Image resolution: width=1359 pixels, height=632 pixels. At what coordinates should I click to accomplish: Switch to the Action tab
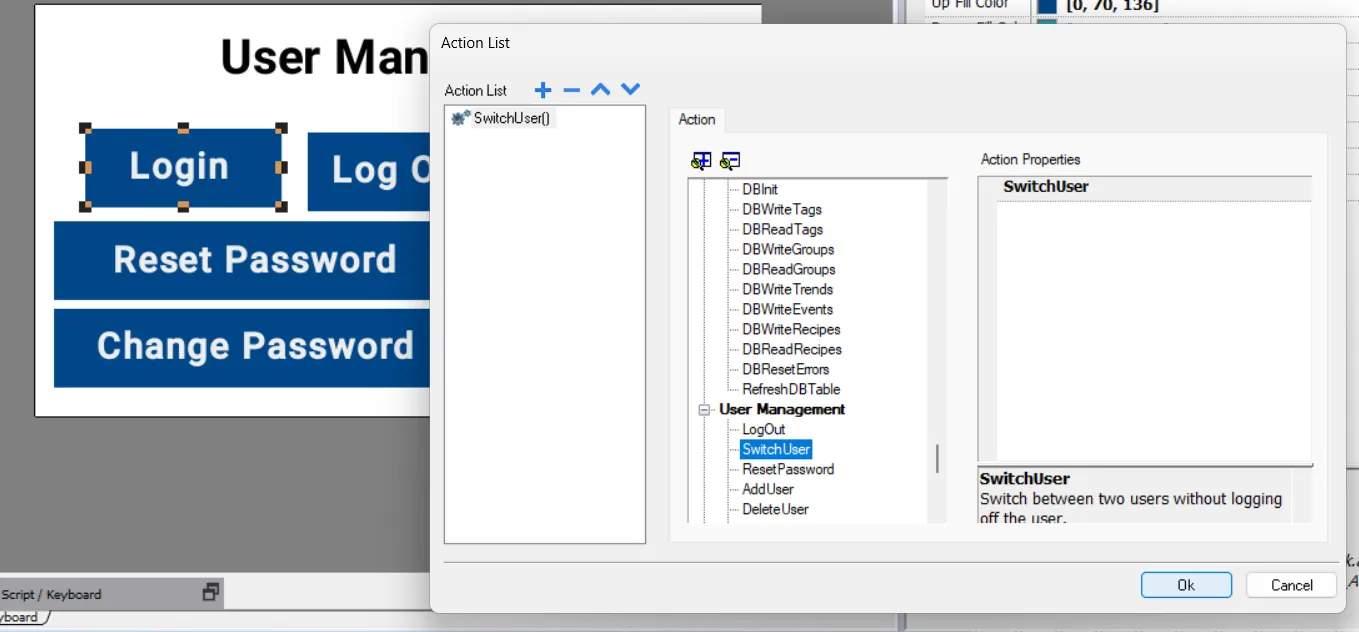point(696,119)
